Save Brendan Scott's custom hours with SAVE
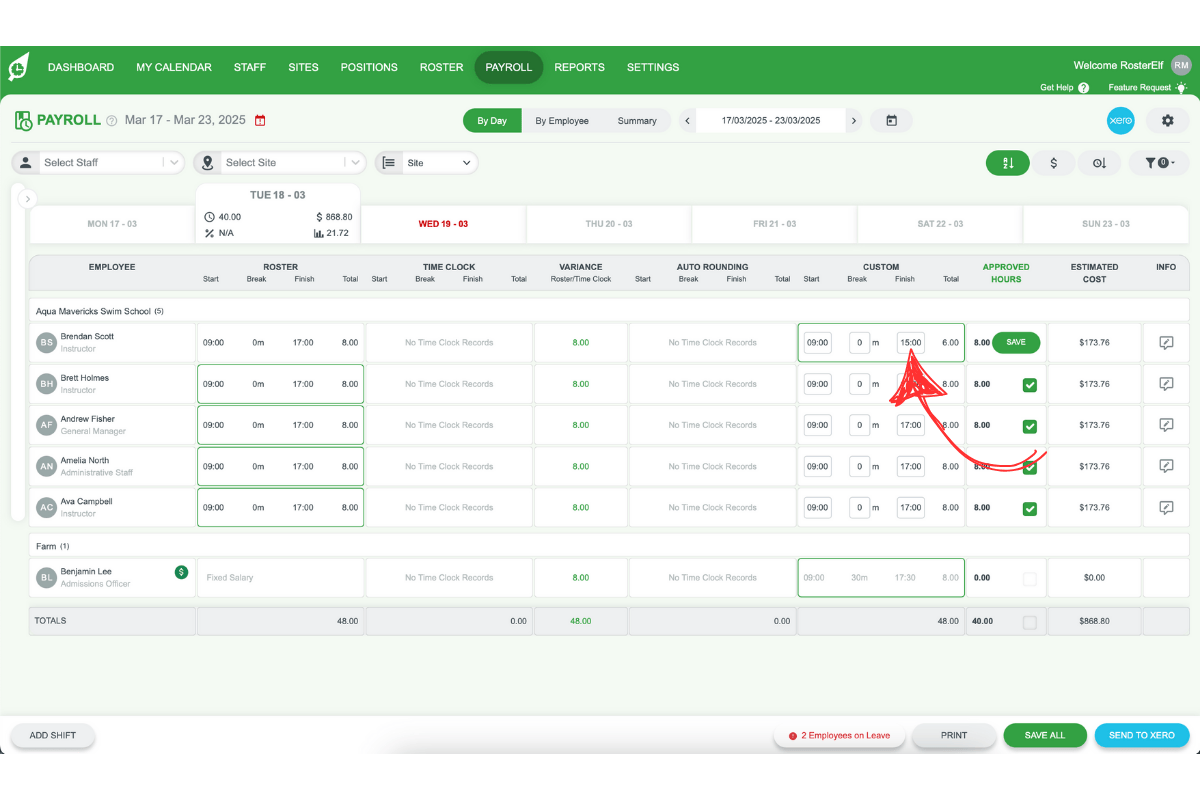1200x800 pixels. [x=1016, y=342]
